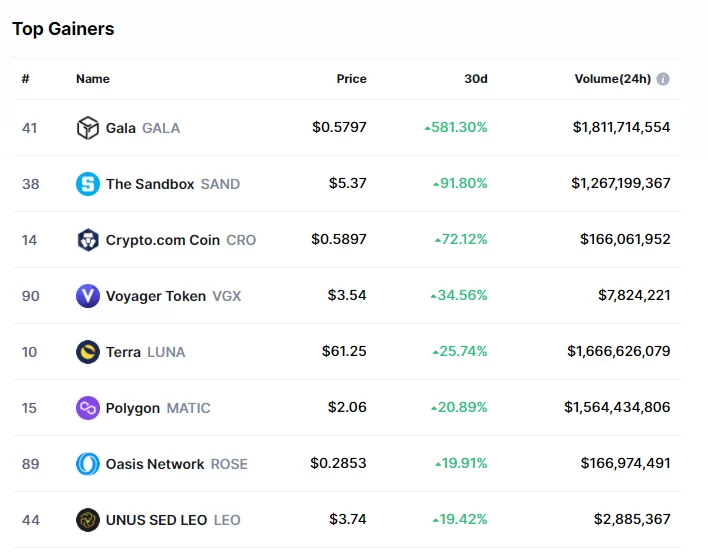Click the Polygon MATIC logo icon
This screenshot has width=708, height=552.
(x=88, y=408)
